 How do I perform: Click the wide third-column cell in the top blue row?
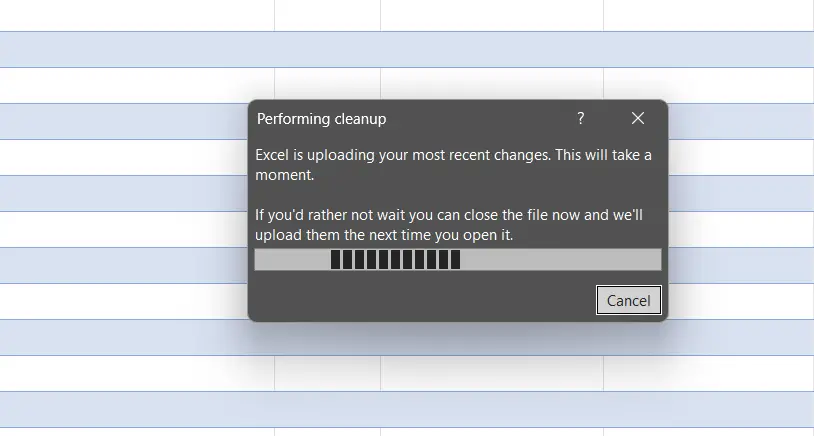491,49
